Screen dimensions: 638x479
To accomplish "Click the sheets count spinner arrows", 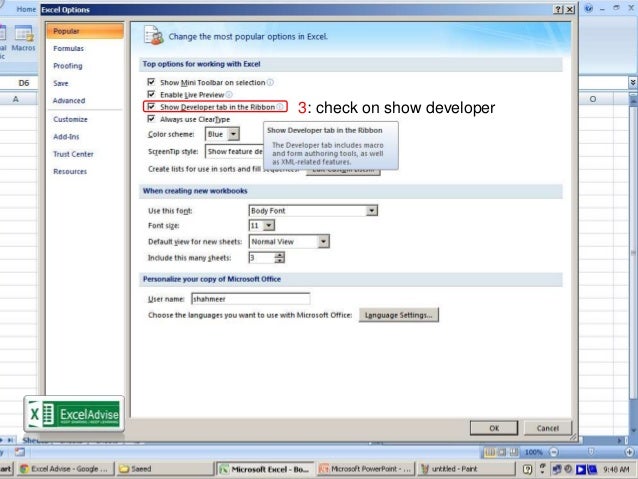I will 279,257.
